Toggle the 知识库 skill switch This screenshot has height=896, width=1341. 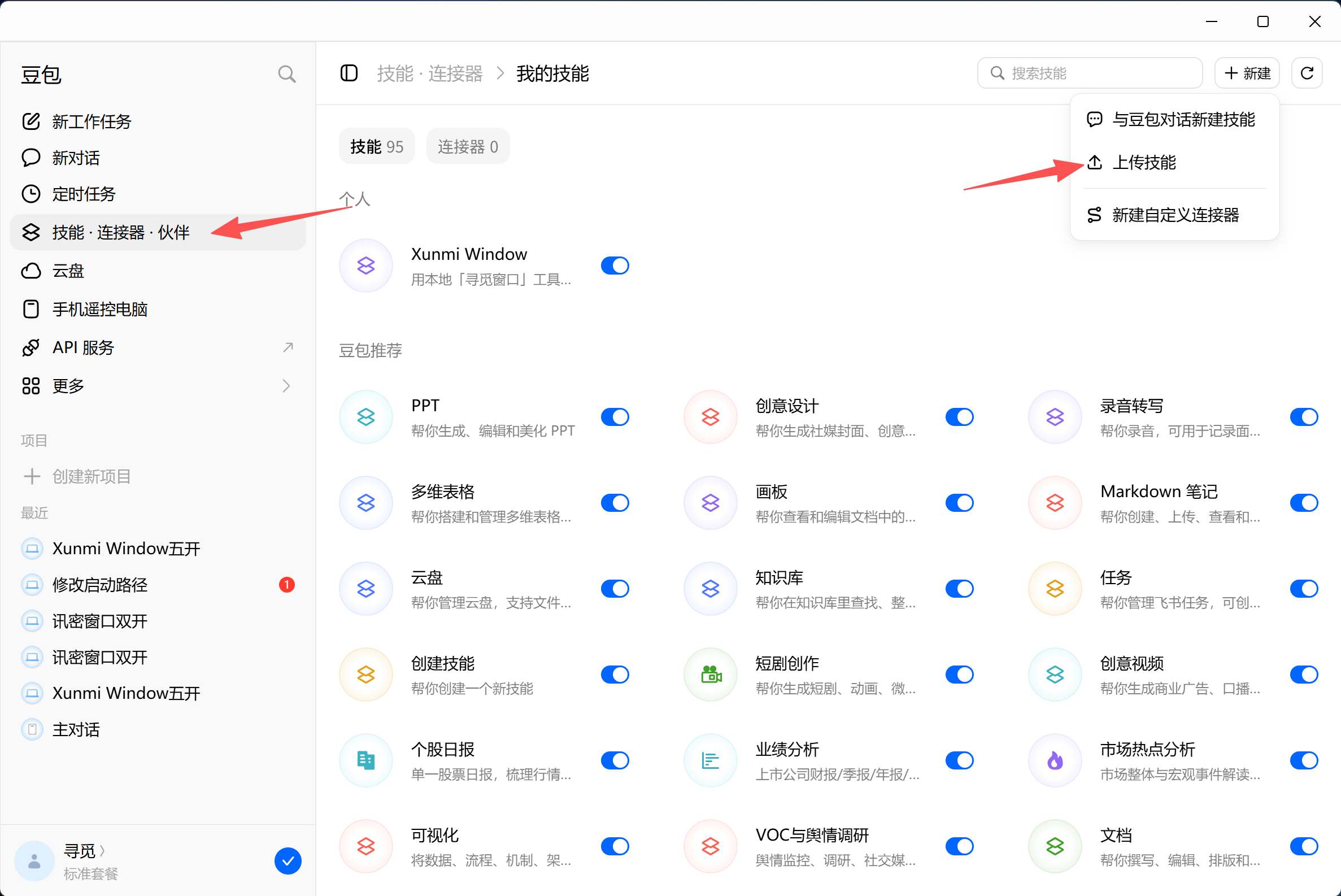pos(959,589)
